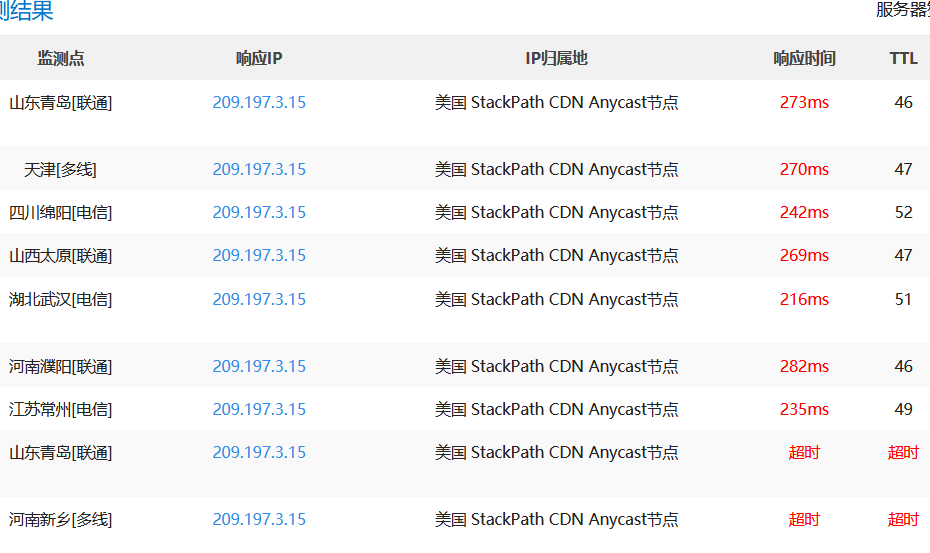Open the IP link for 山西太原[联通]

(x=259, y=255)
